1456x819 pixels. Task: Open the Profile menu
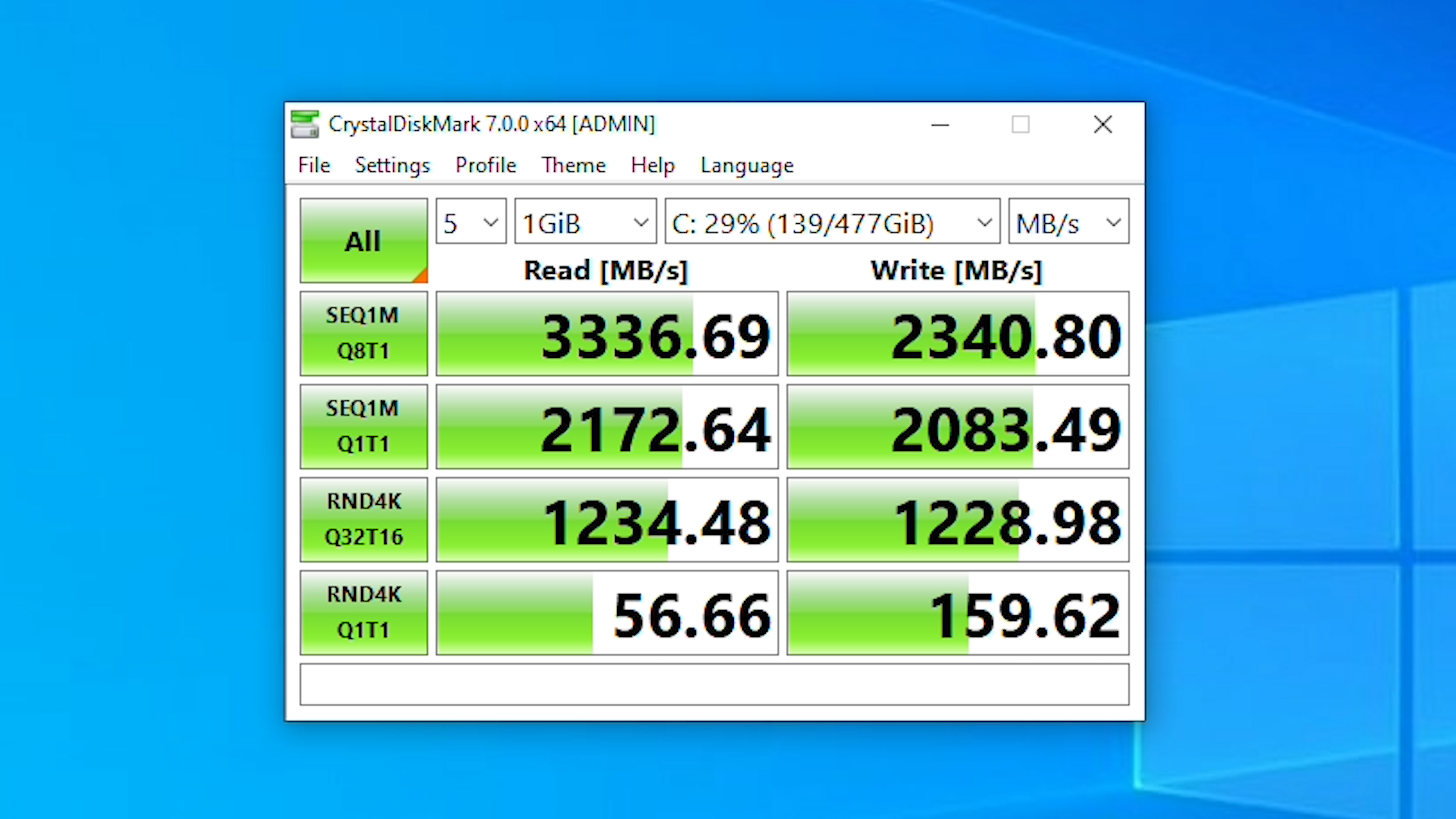pos(485,165)
